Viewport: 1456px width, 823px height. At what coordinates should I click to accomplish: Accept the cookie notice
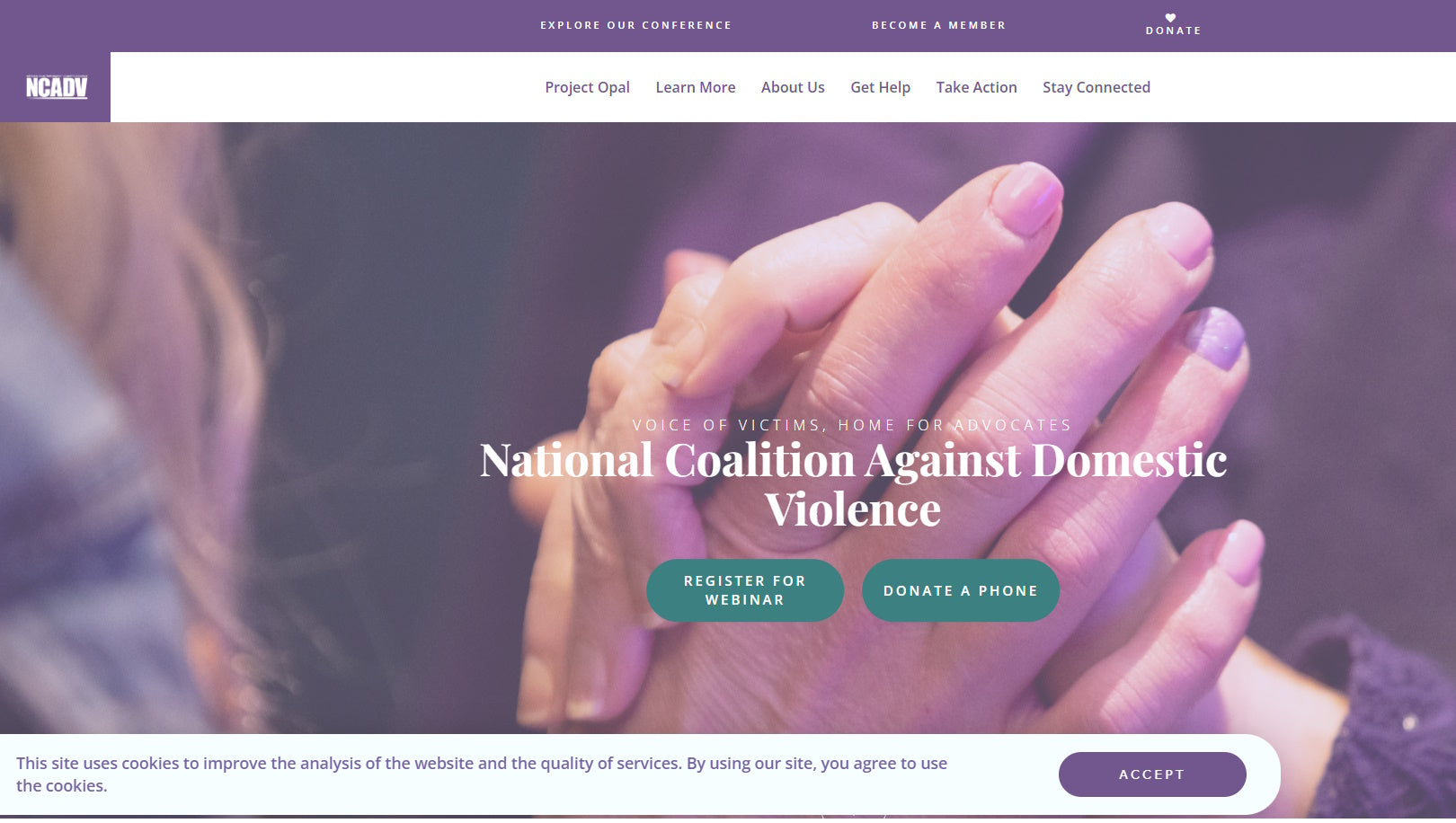1151,774
